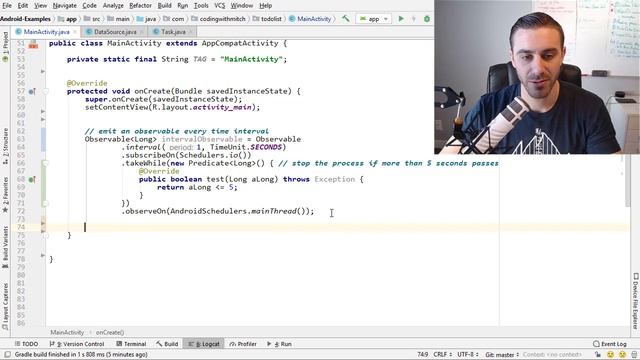
Task: Run the app with green play button
Action: 401,19
